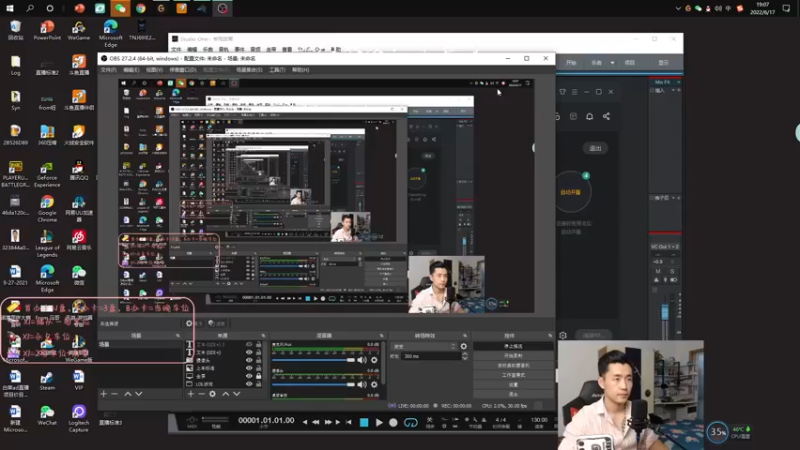The width and height of the screenshot is (800, 450).
Task: Remove the selected source in Sources panel
Action: (202, 394)
